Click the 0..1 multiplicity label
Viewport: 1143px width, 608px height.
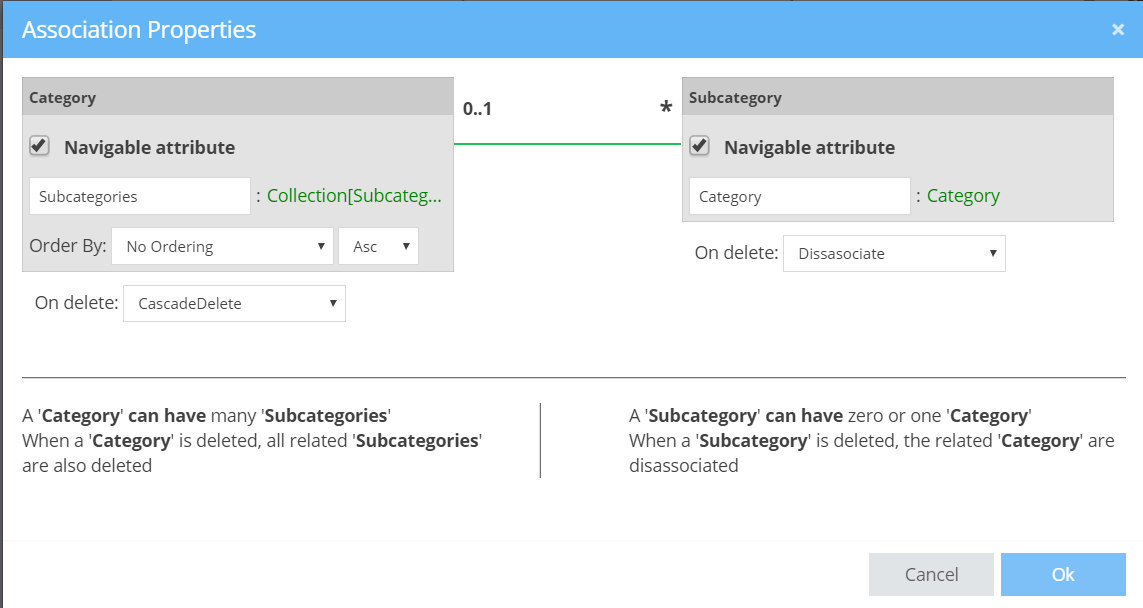477,109
